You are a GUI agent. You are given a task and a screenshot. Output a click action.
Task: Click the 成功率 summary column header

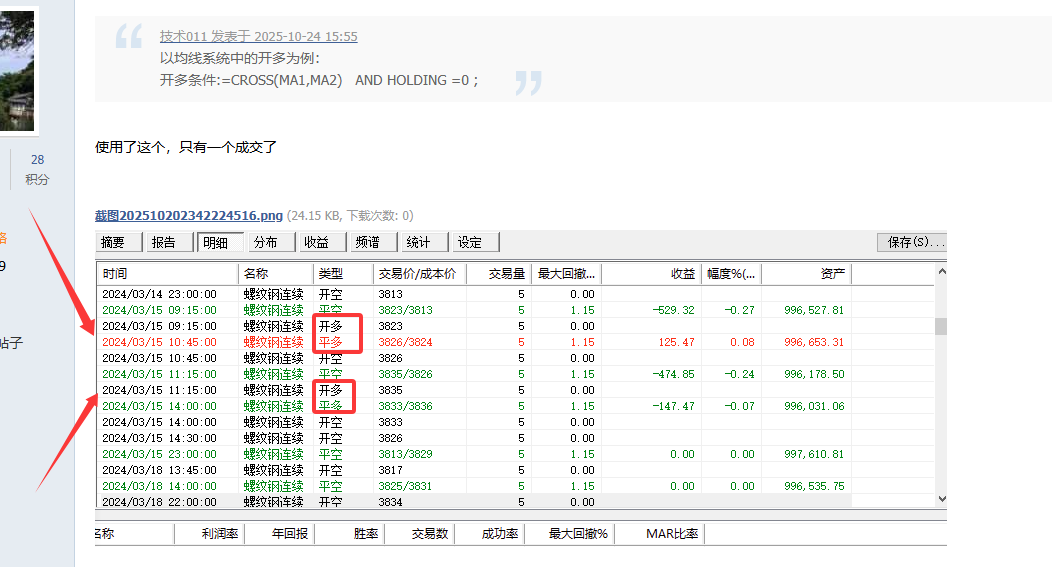click(490, 534)
